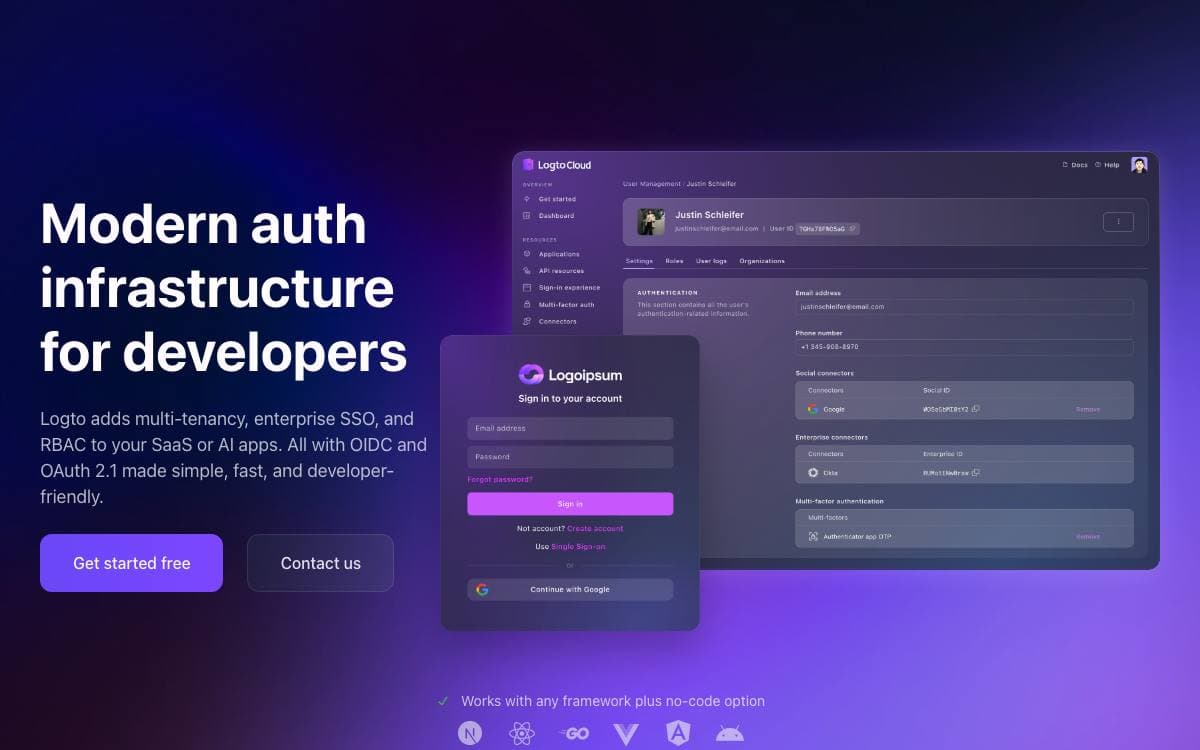Follow the Create account link

(595, 529)
